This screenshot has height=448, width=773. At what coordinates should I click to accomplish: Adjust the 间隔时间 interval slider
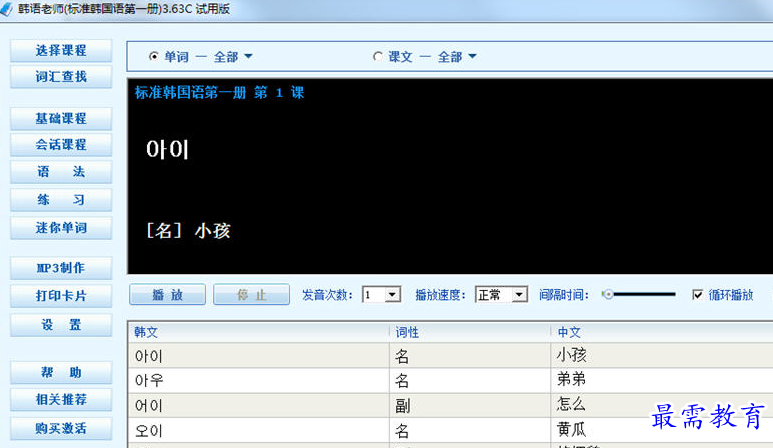click(638, 295)
